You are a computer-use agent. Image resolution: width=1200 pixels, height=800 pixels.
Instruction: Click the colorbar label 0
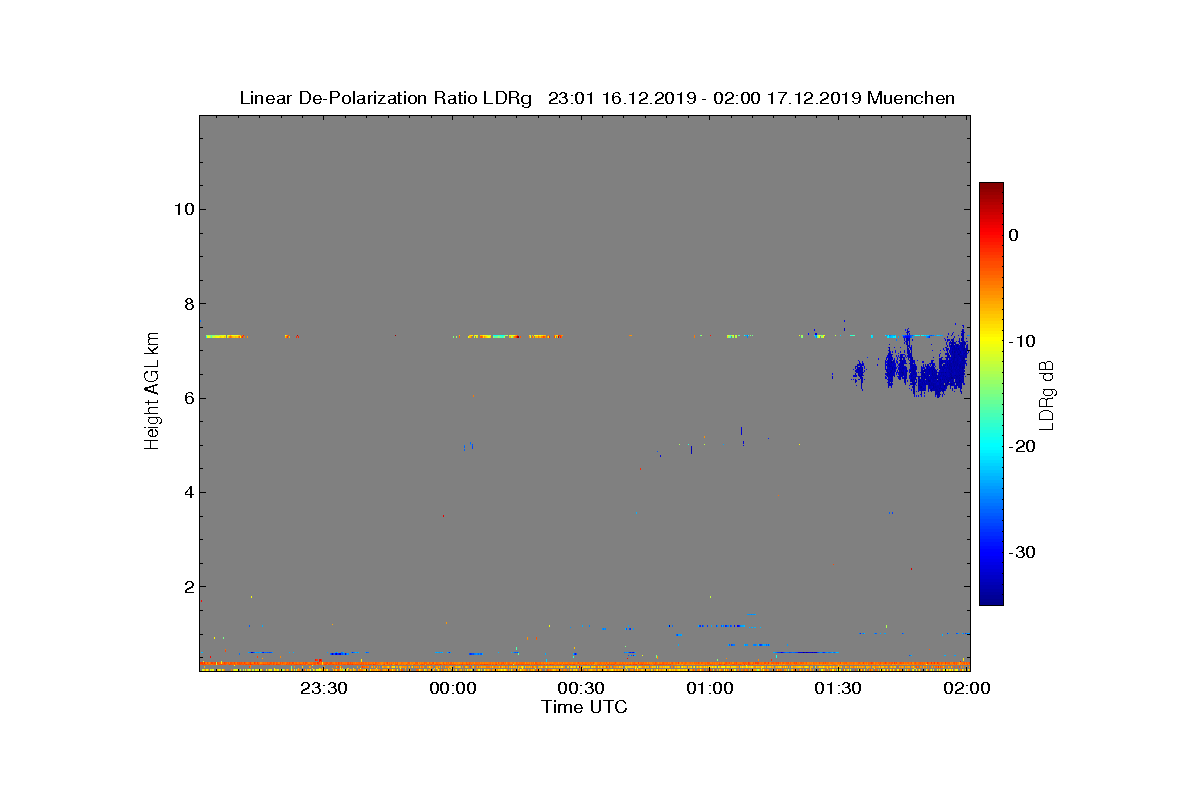[1014, 235]
